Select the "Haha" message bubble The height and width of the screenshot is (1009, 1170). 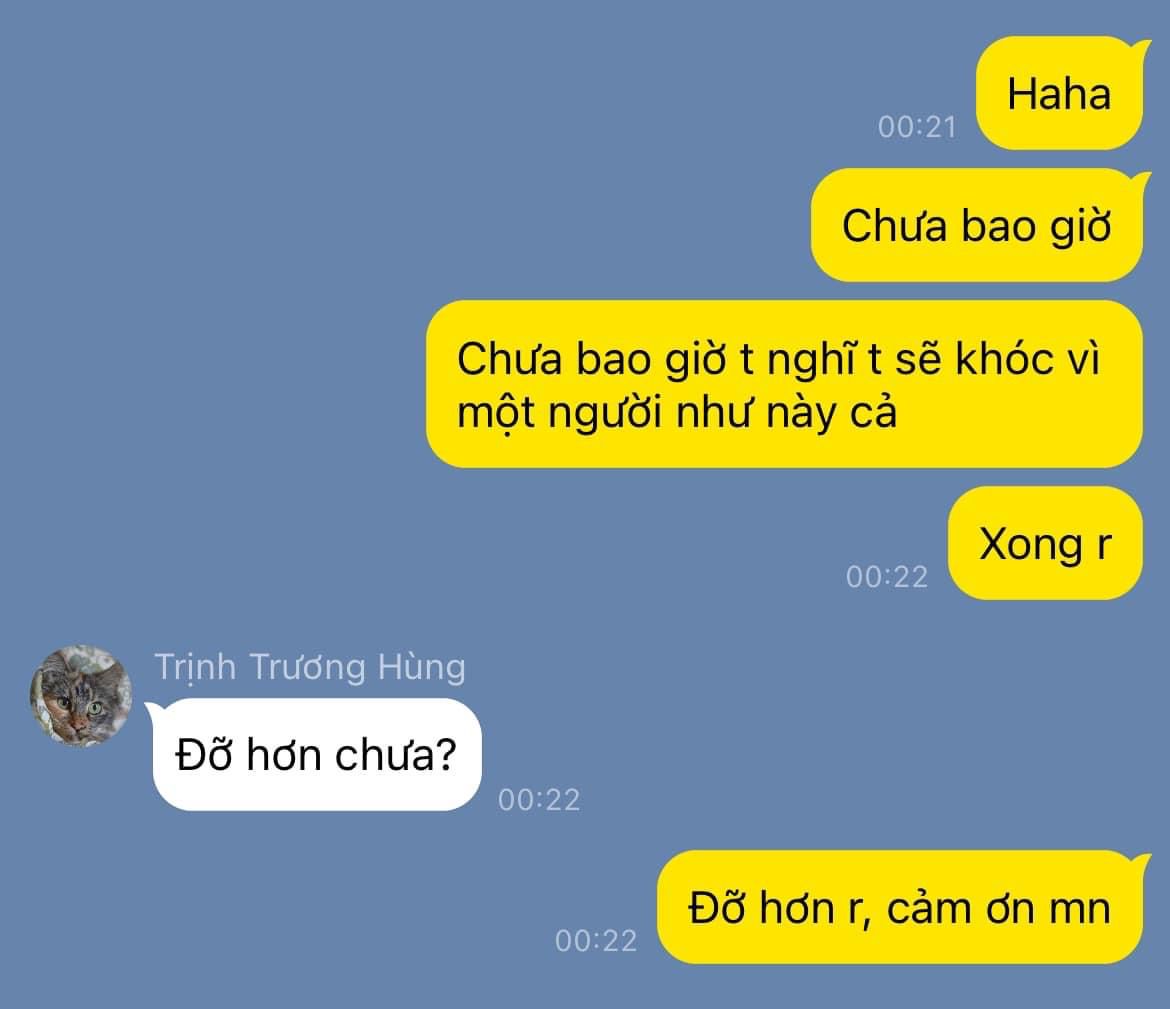[1060, 93]
